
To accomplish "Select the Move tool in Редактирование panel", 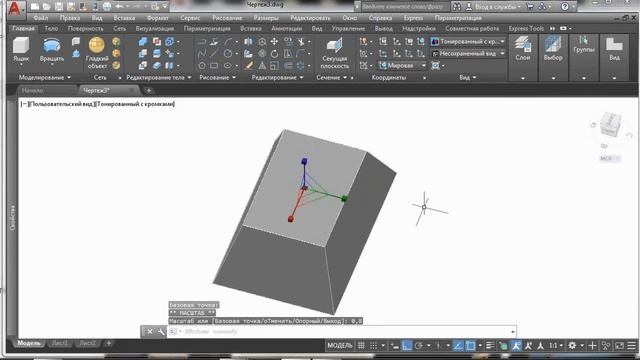I will [274, 42].
